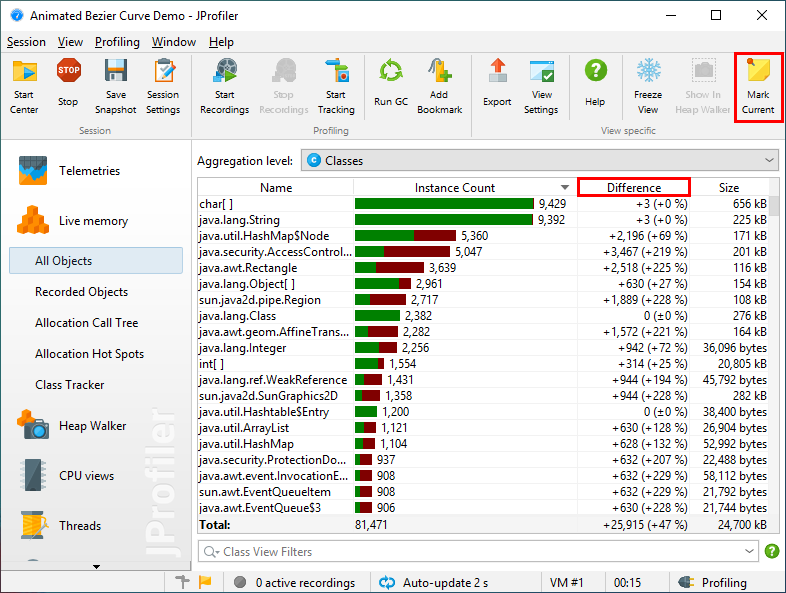Select the char[ ] row

(483, 204)
